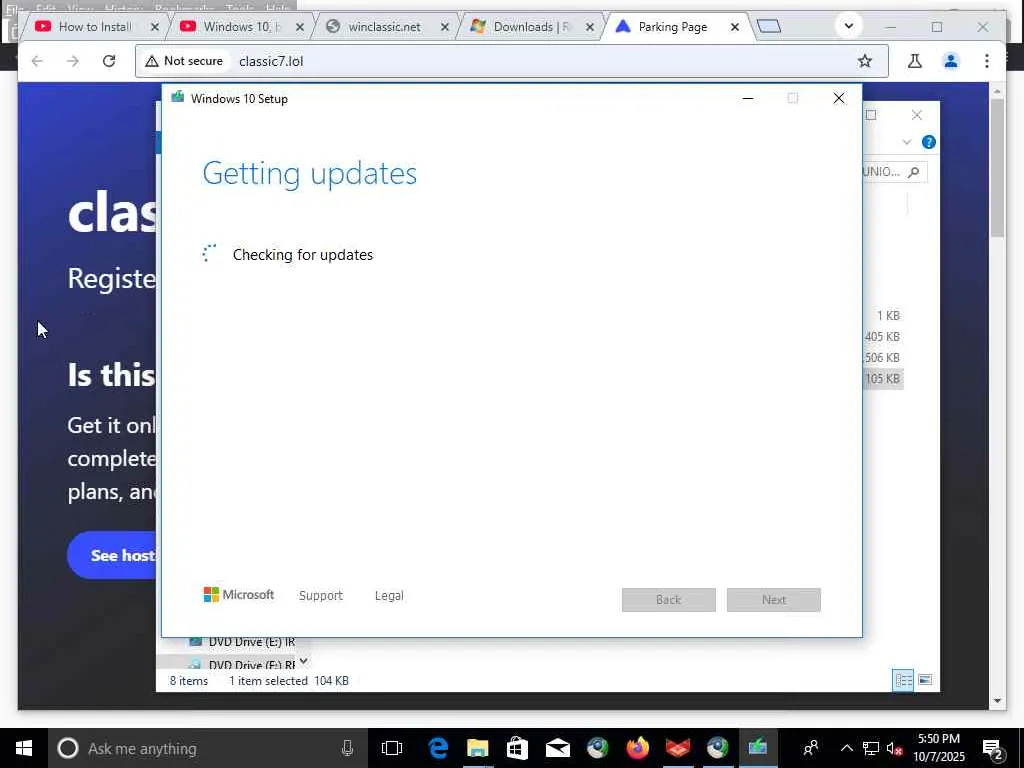Image resolution: width=1024 pixels, height=768 pixels.
Task: Expand the File Explorer ribbon chevron
Action: pyautogui.click(x=906, y=142)
